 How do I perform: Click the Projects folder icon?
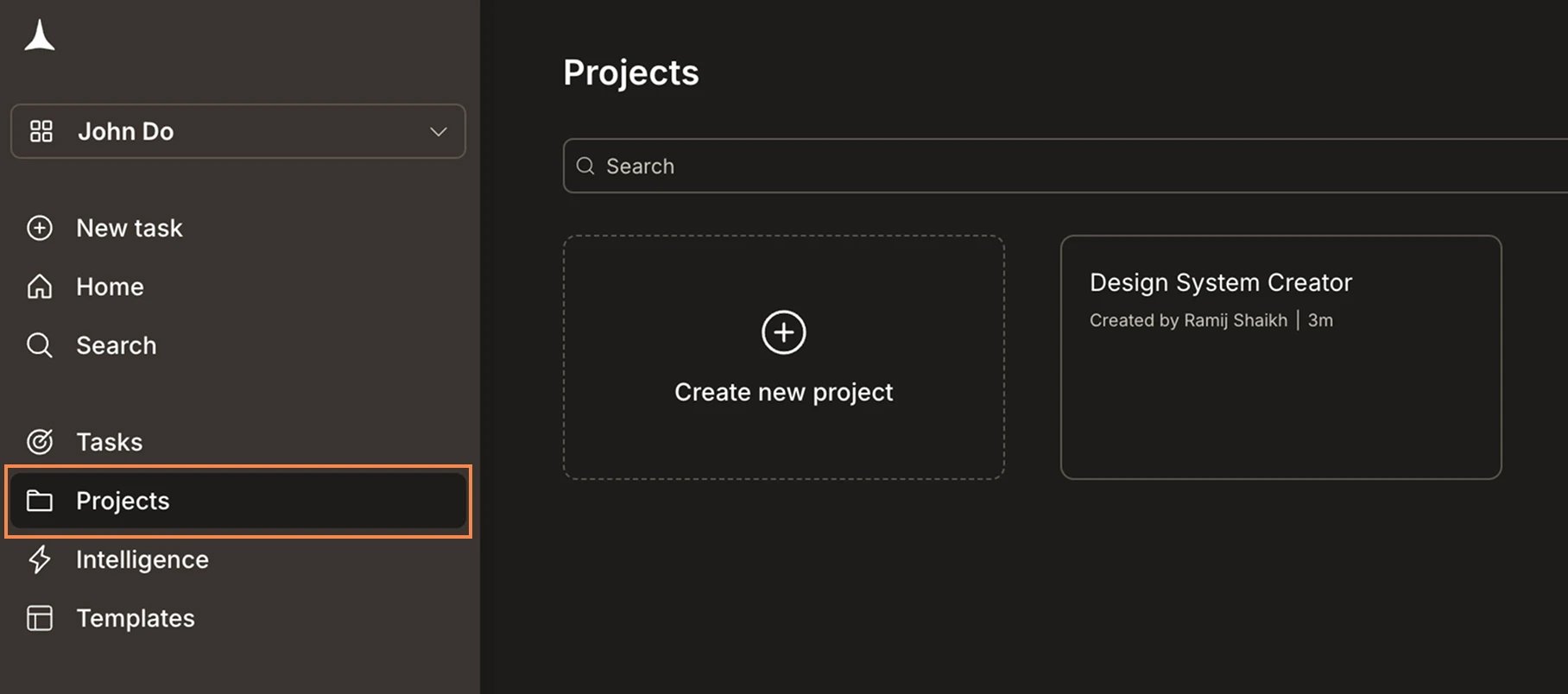tap(40, 501)
